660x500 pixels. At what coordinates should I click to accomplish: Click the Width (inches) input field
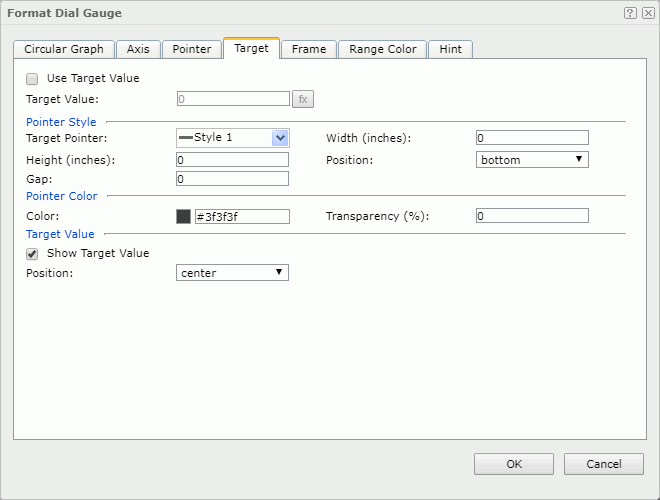(x=532, y=138)
